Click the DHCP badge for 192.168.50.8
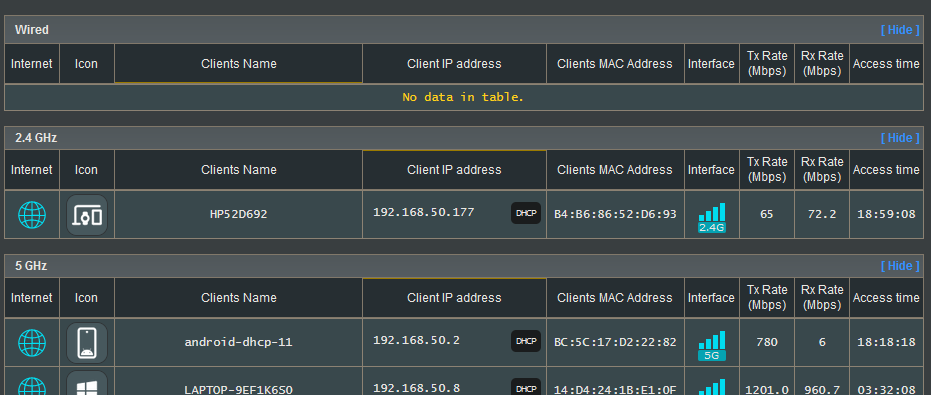The height and width of the screenshot is (395, 931). [x=525, y=387]
